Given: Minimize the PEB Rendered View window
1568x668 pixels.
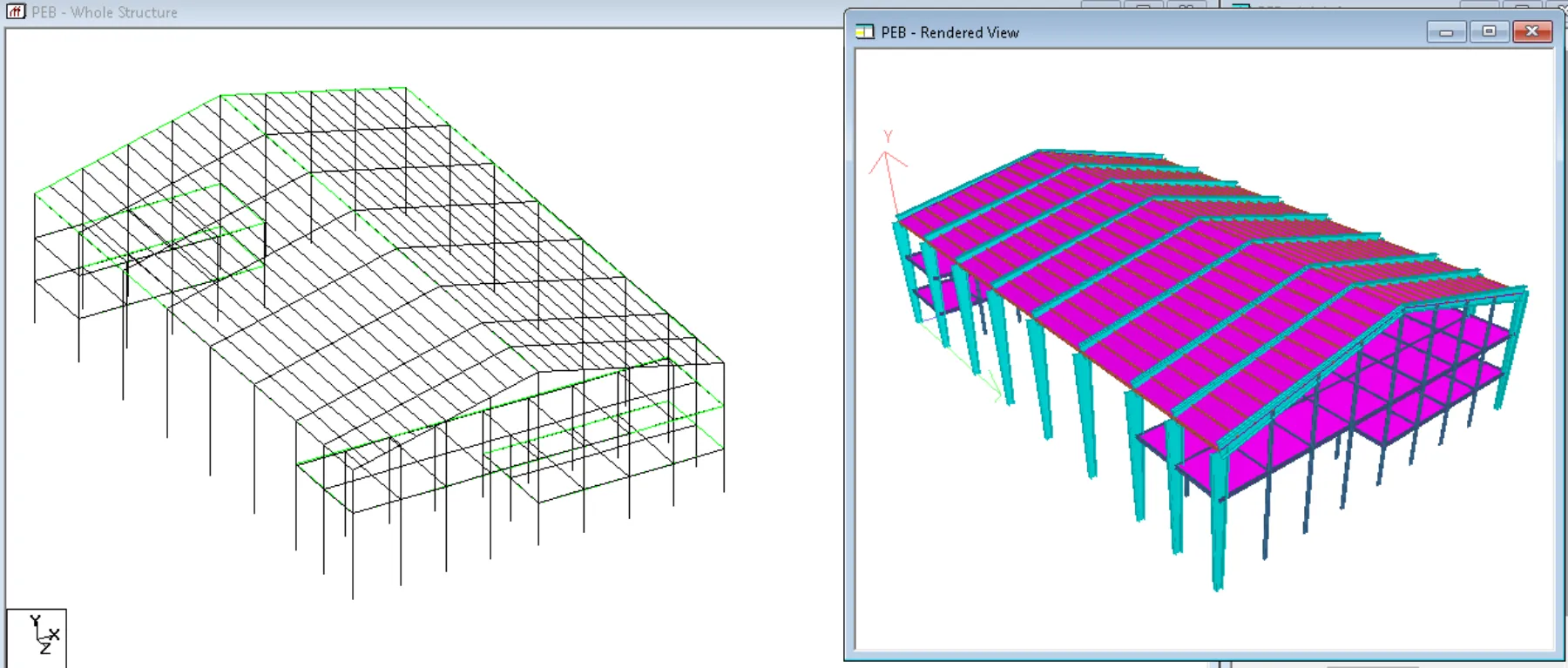Looking at the screenshot, I should [x=1446, y=32].
